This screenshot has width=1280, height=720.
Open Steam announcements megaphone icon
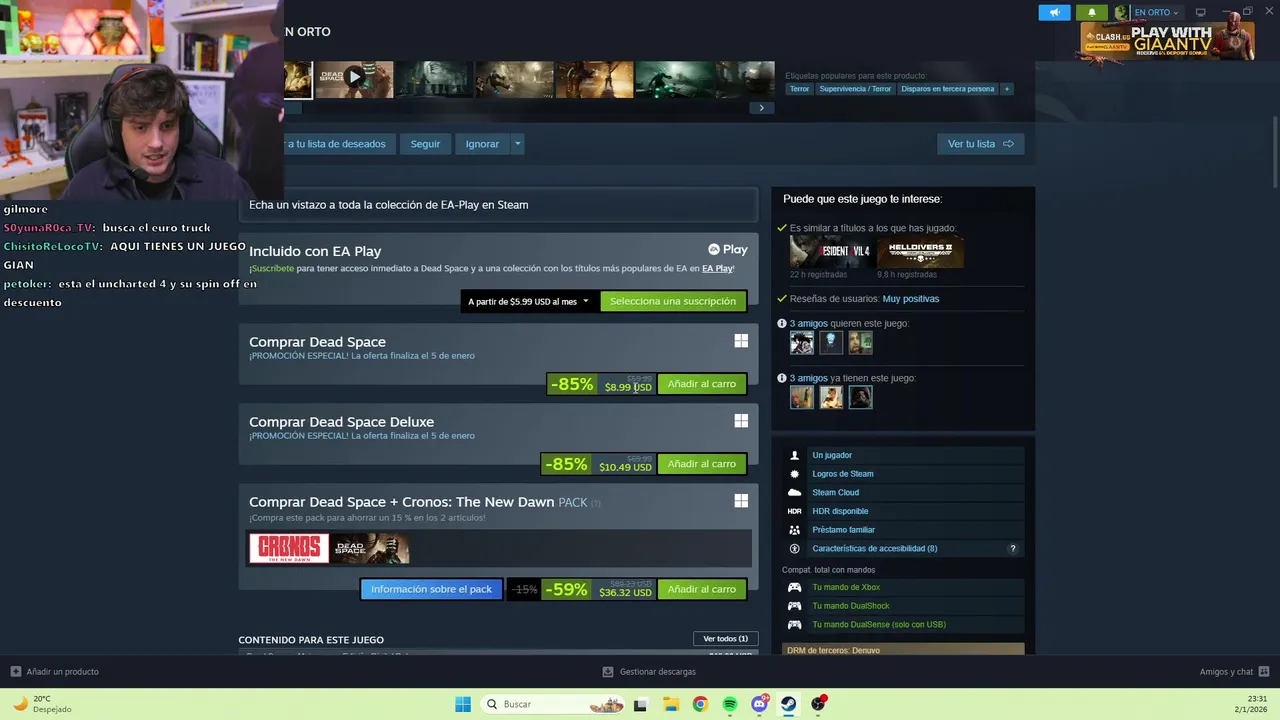coord(1054,12)
